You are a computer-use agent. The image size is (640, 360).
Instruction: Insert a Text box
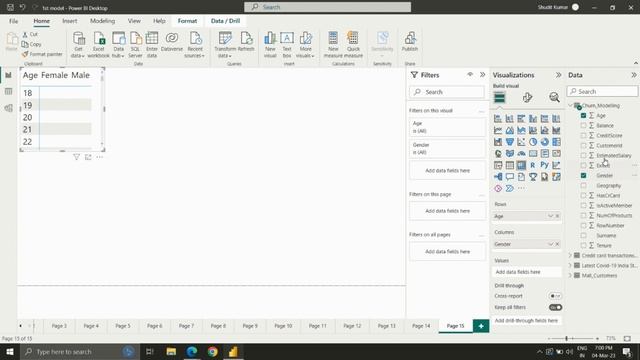287,45
